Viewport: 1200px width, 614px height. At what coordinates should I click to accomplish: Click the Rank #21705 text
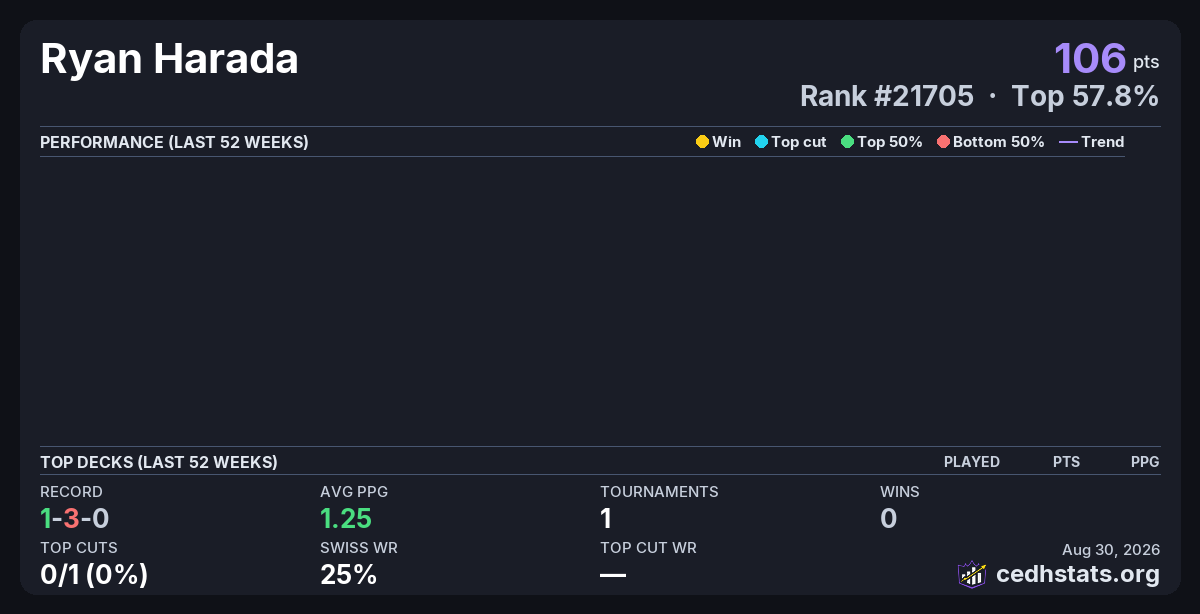pyautogui.click(x=887, y=96)
